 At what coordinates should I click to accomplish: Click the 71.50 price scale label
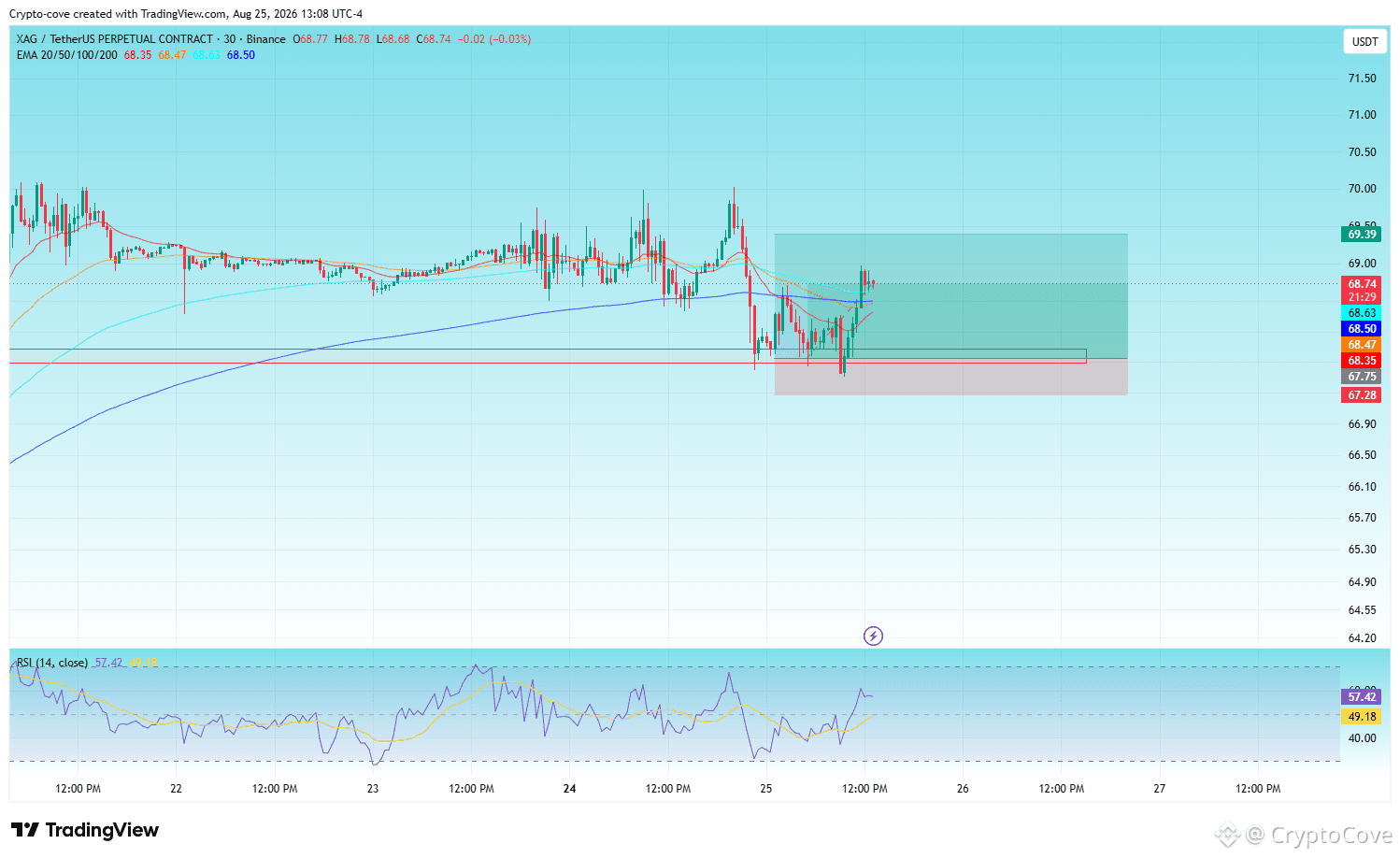coord(1362,79)
